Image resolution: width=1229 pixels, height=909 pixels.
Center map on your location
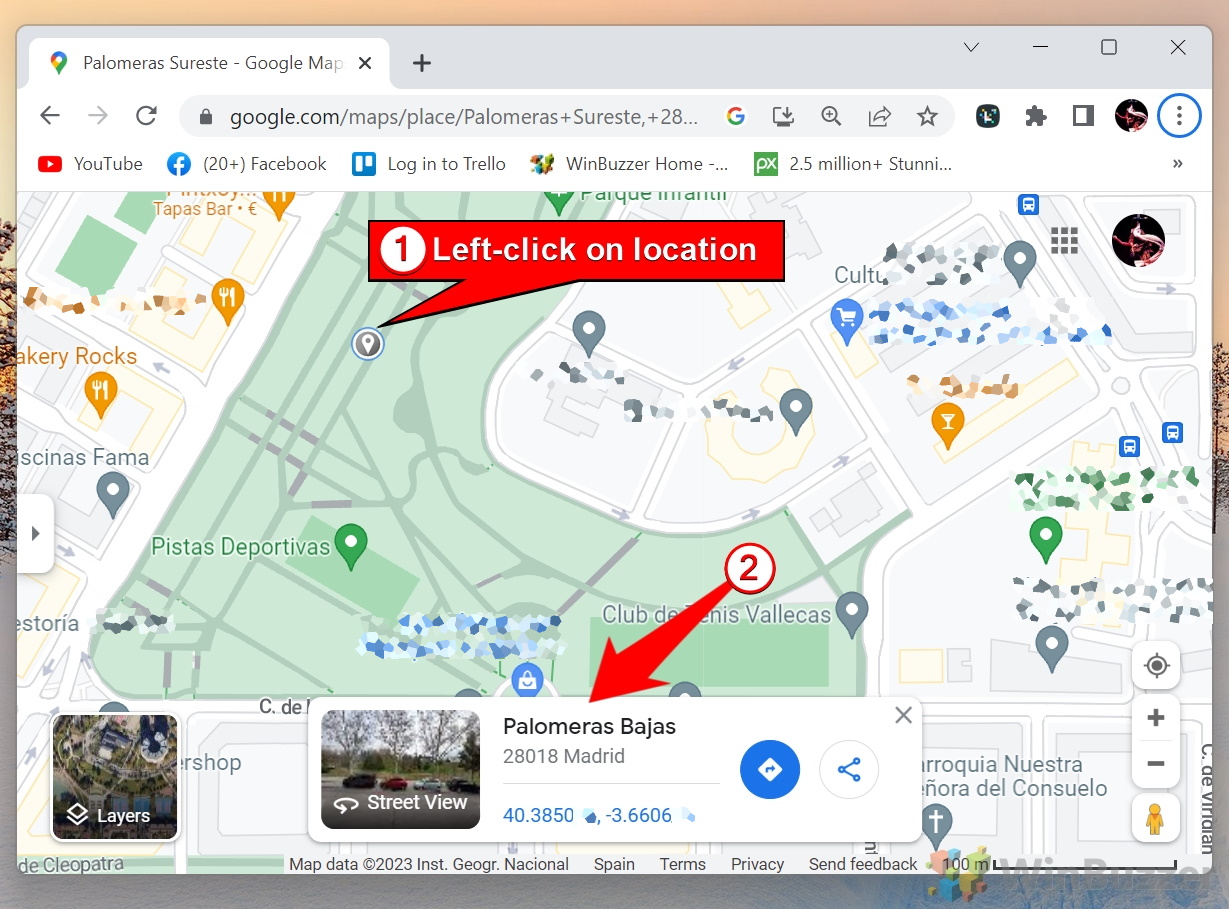click(1157, 666)
